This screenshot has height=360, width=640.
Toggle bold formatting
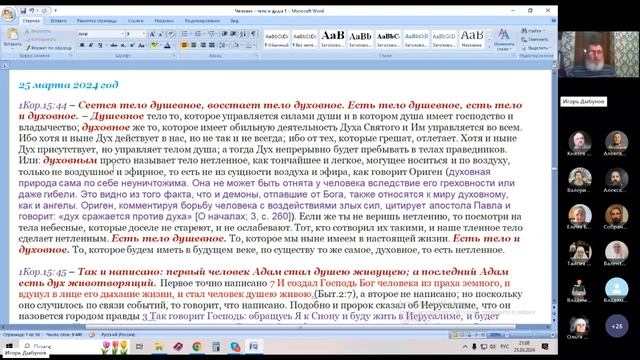pyautogui.click(x=82, y=45)
